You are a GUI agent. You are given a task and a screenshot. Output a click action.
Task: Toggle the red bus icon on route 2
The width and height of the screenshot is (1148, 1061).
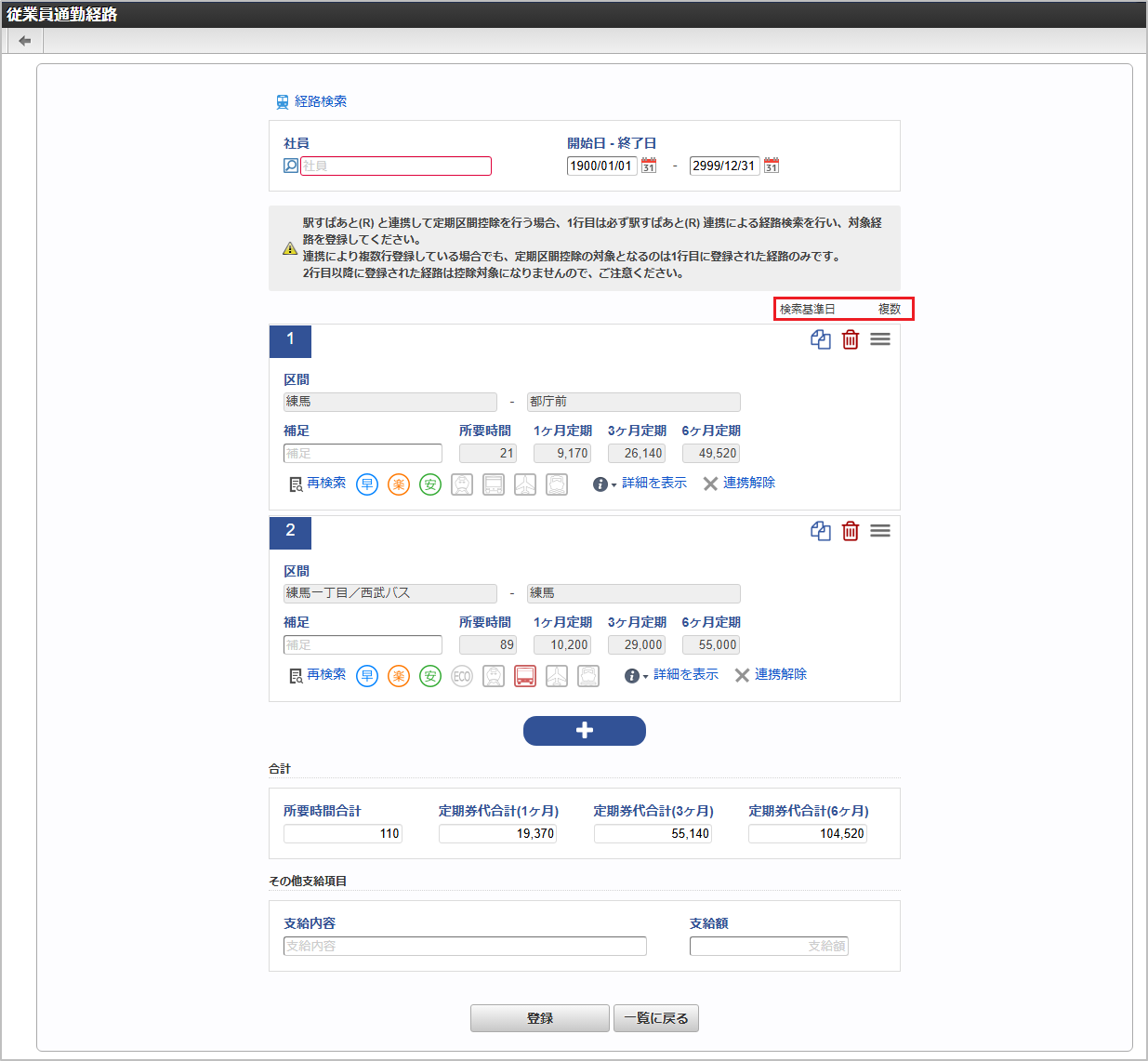pyautogui.click(x=525, y=676)
